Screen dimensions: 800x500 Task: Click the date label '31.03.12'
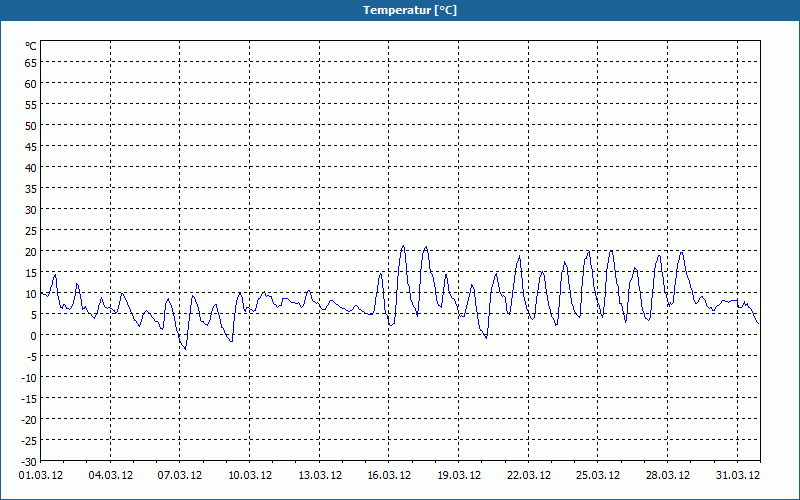[738, 476]
